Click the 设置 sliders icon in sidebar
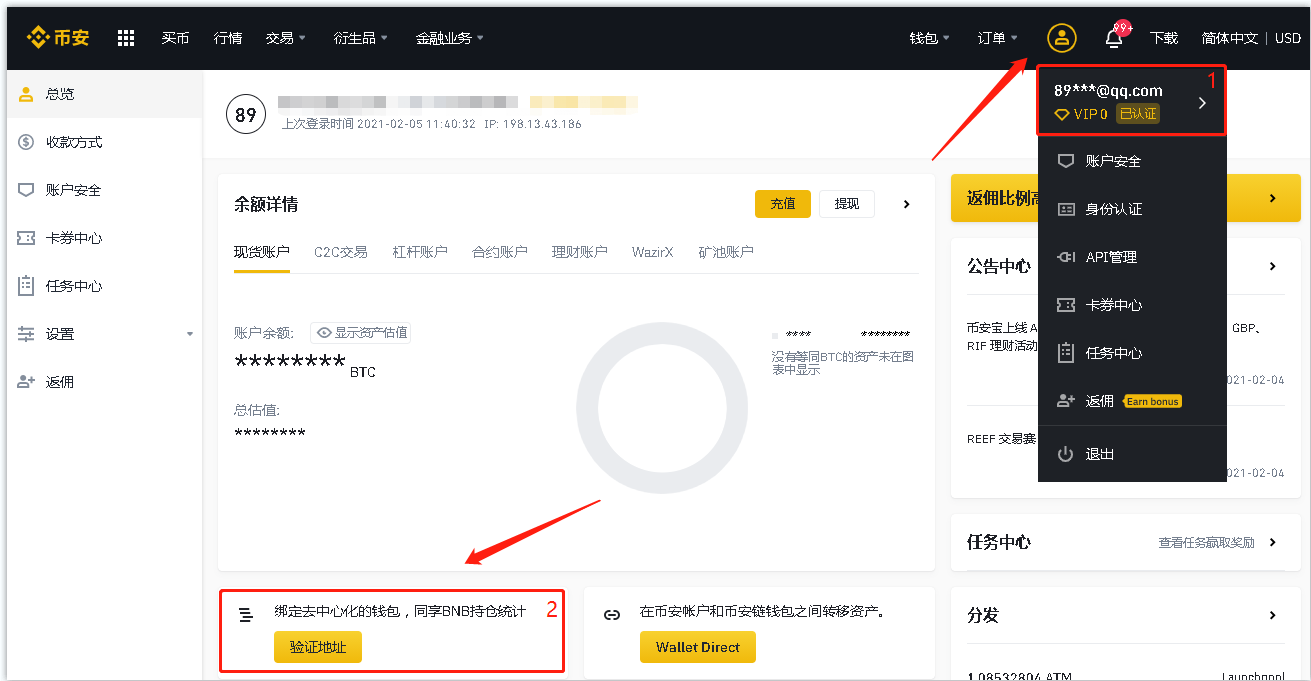The width and height of the screenshot is (1311, 681). [26, 334]
